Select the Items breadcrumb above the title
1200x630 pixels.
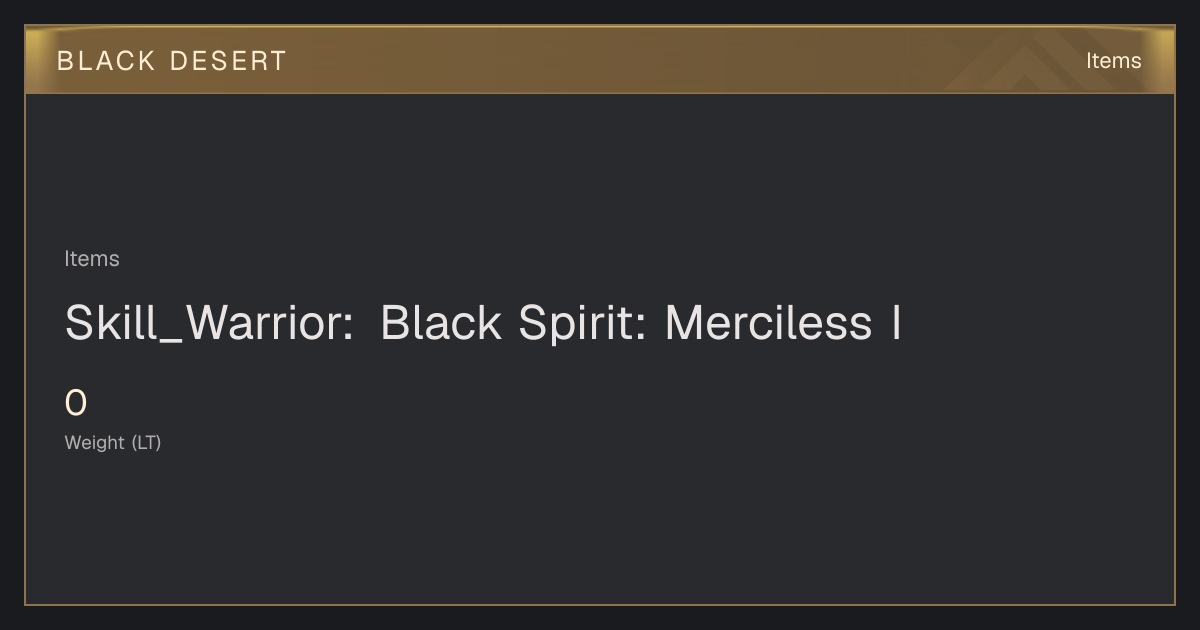tap(92, 259)
